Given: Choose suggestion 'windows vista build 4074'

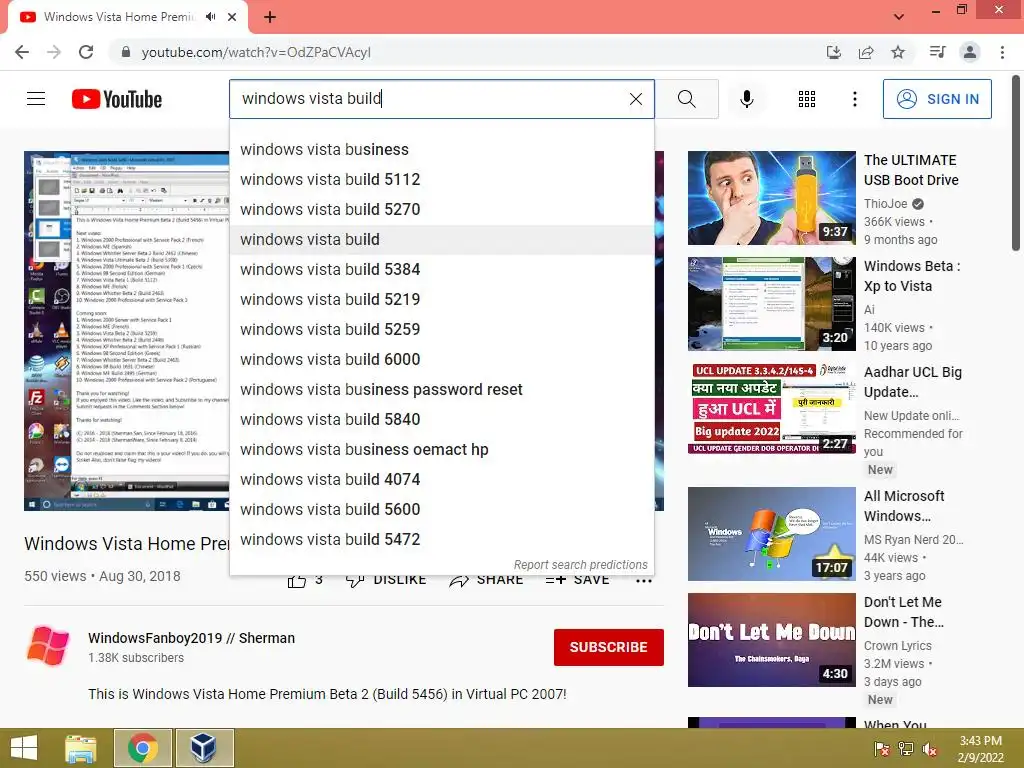Looking at the screenshot, I should [x=441, y=480].
